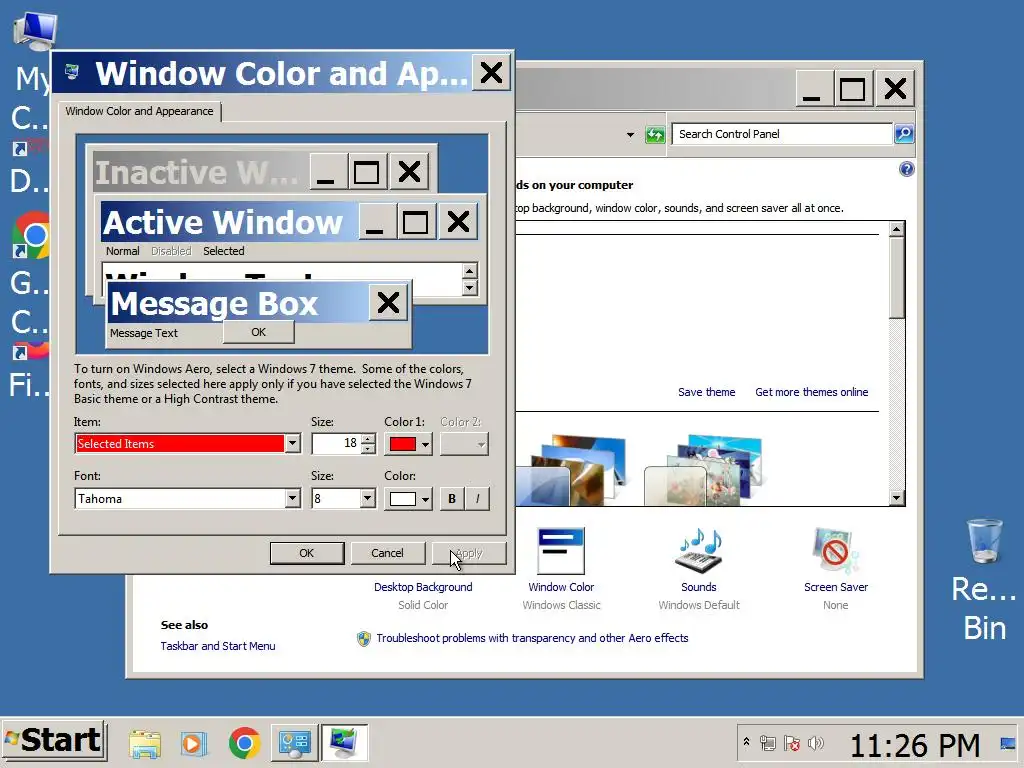Click the Show desktop button in the tray corner
Viewport: 1024px width, 768px height.
pos(1008,743)
